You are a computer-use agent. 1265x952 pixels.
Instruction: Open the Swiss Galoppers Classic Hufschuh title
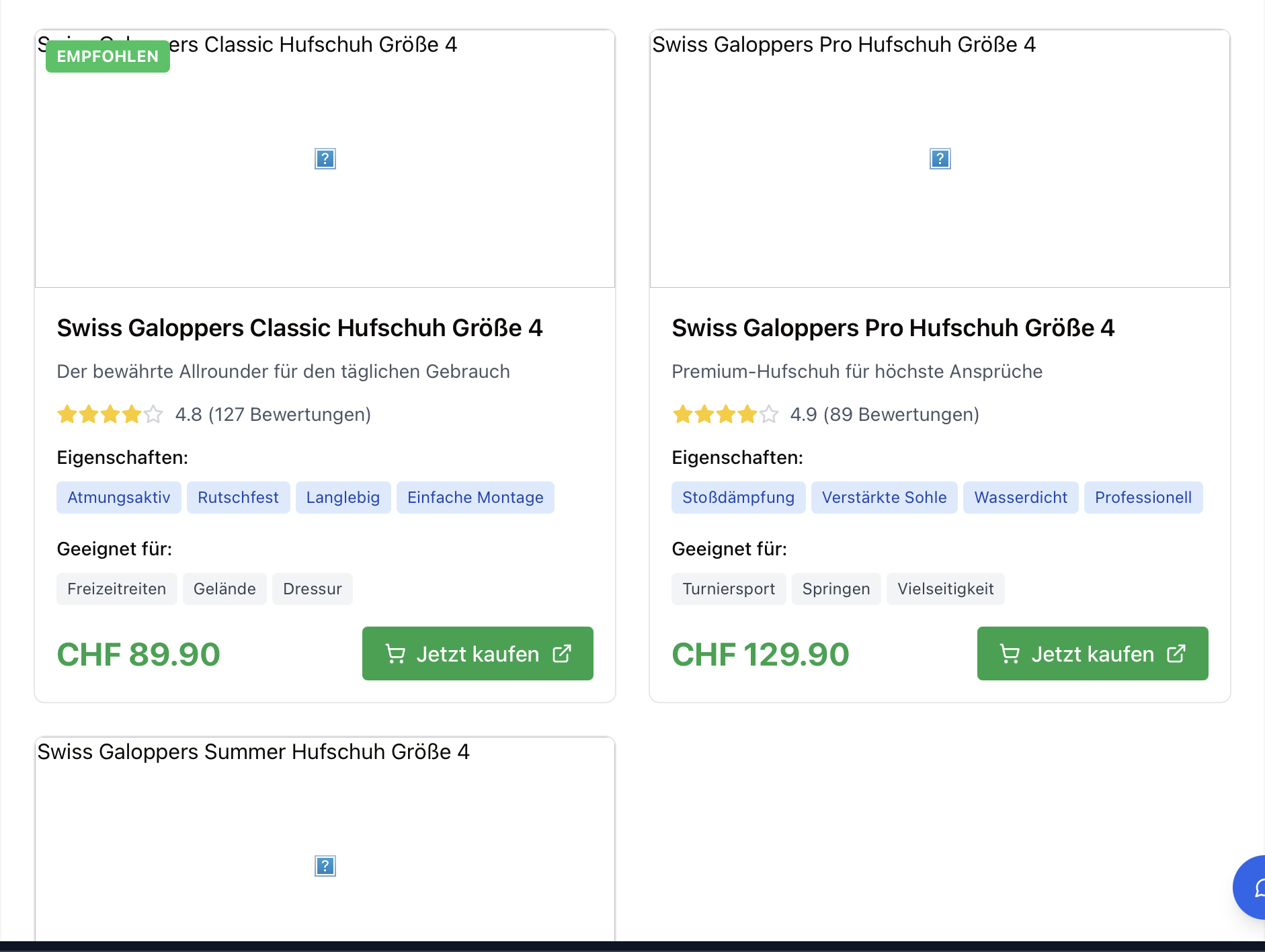[x=300, y=328]
